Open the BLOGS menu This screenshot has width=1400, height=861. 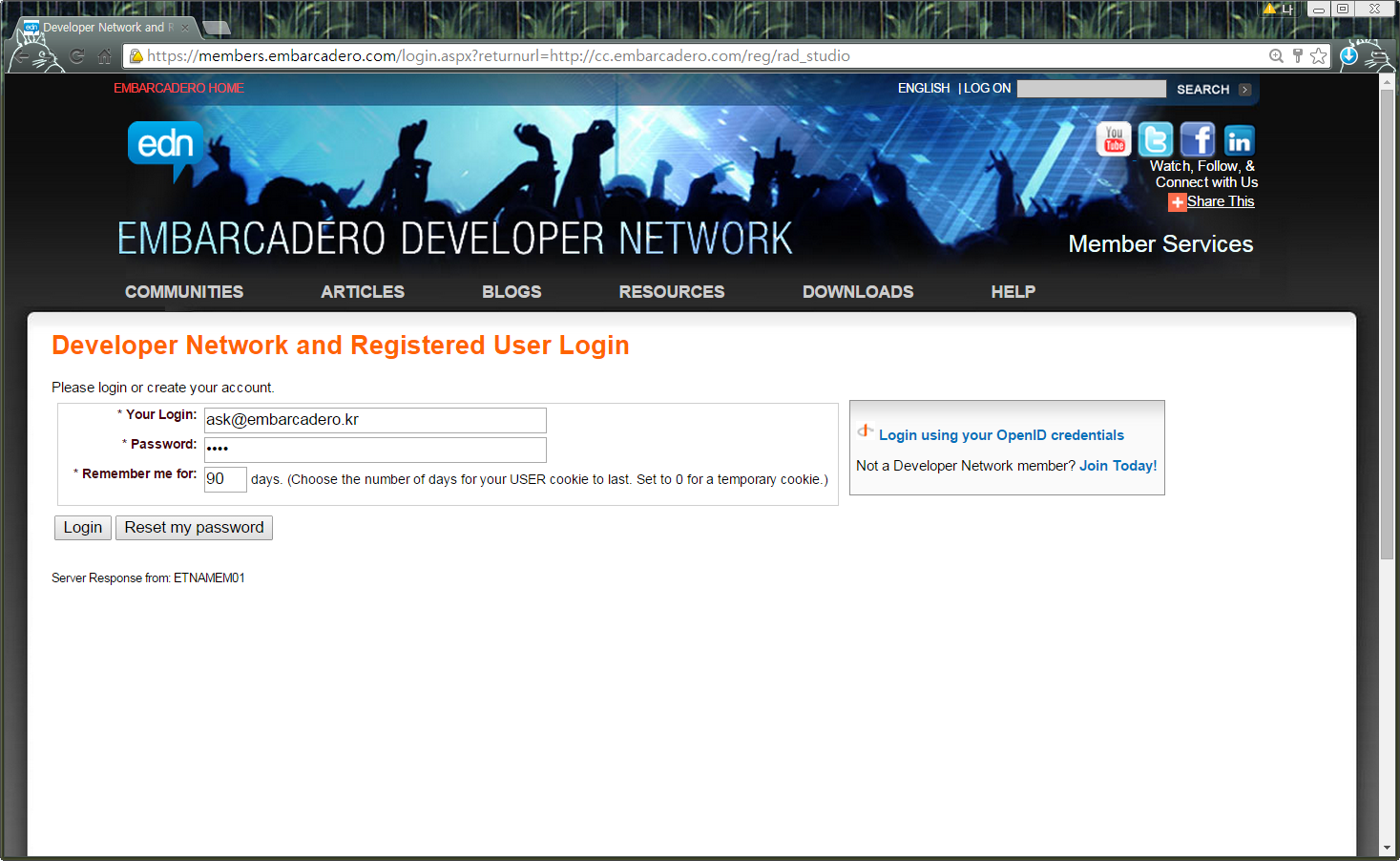click(x=512, y=292)
